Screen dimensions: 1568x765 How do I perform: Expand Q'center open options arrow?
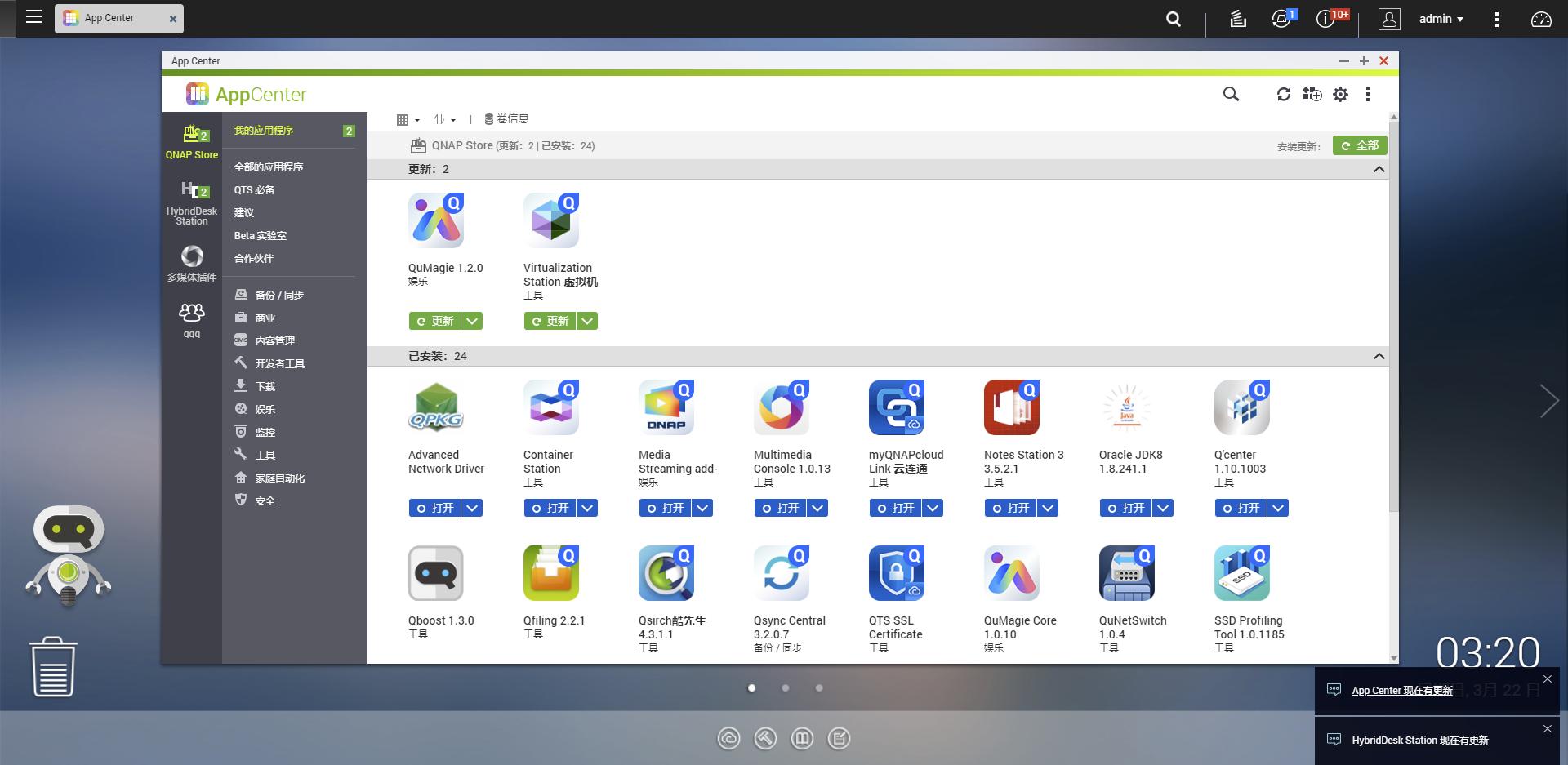1278,508
